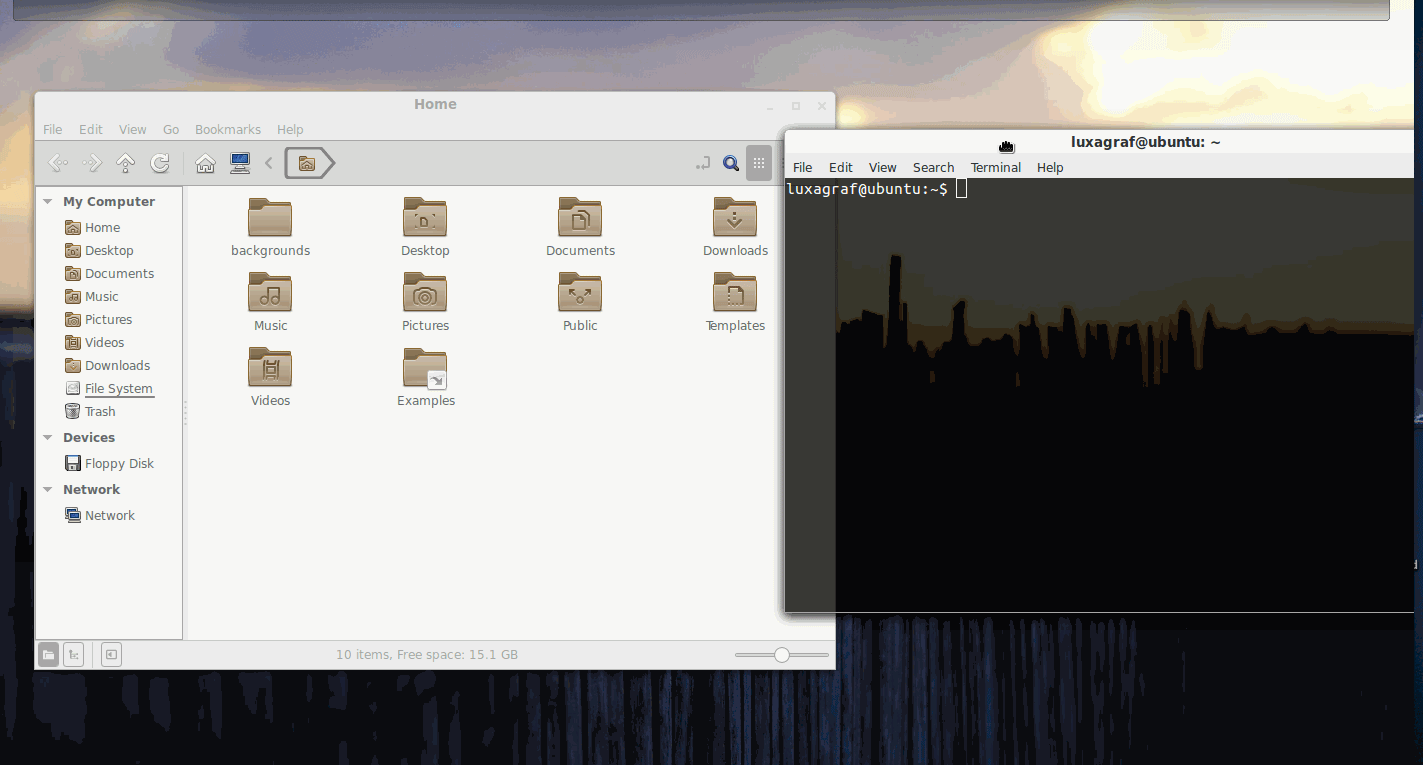Collapse the My Computer sidebar section
Image resolution: width=1423 pixels, height=765 pixels.
point(48,202)
